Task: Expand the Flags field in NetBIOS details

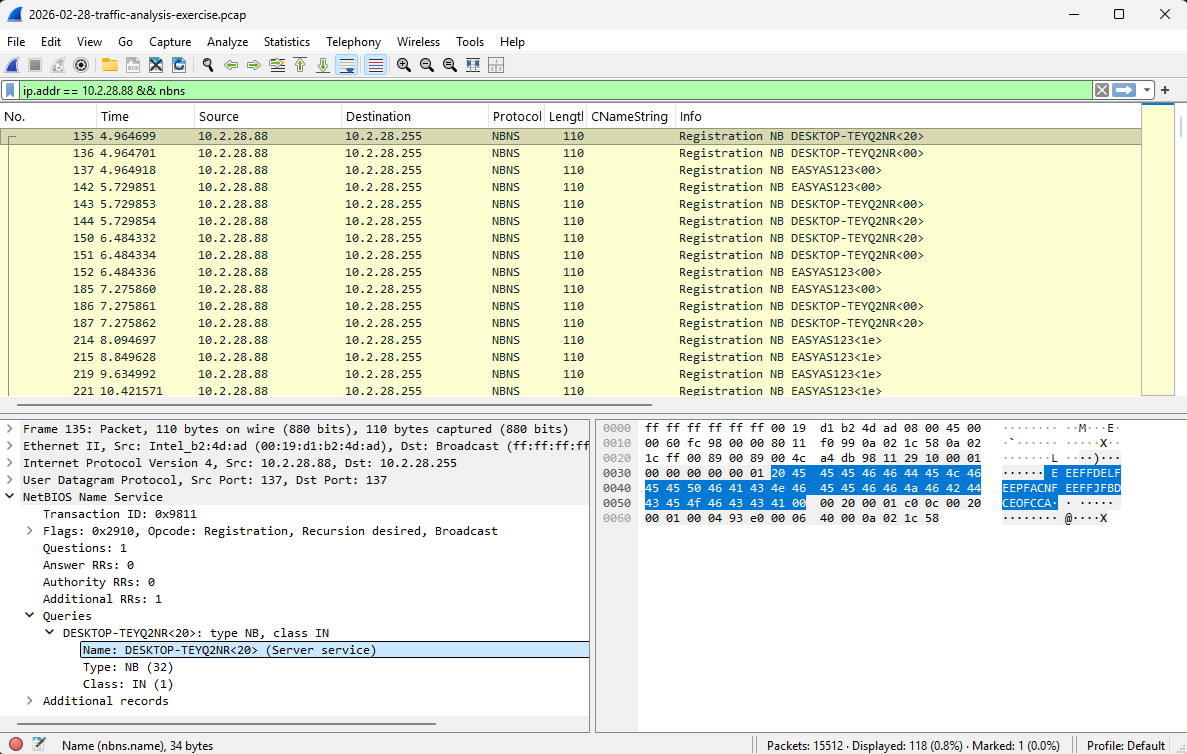Action: click(30, 531)
